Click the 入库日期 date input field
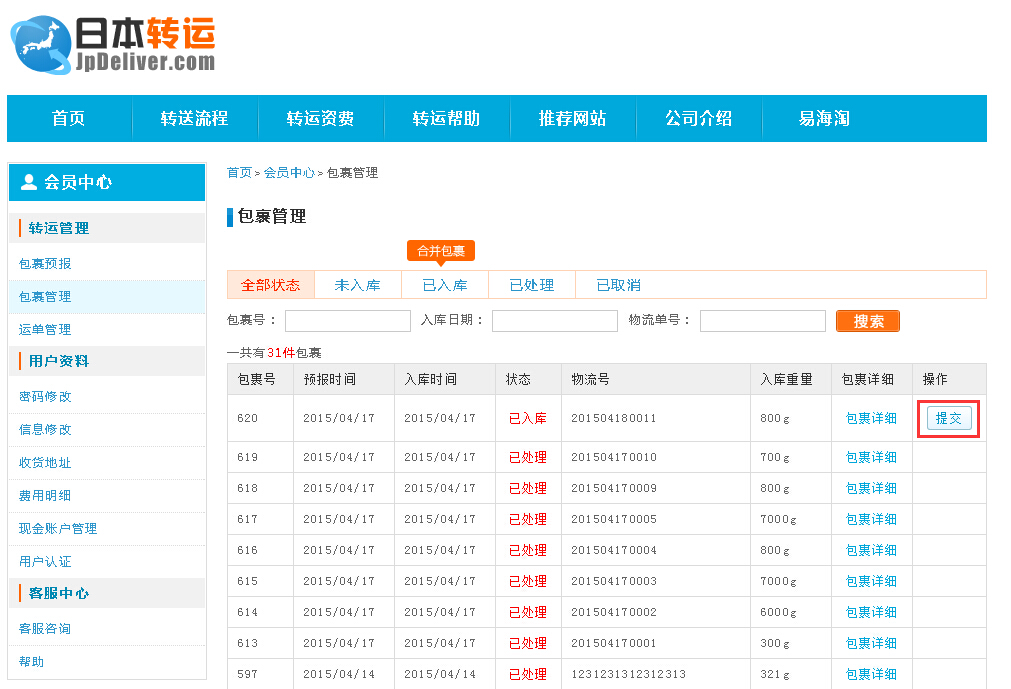This screenshot has height=689, width=1011. coord(554,320)
